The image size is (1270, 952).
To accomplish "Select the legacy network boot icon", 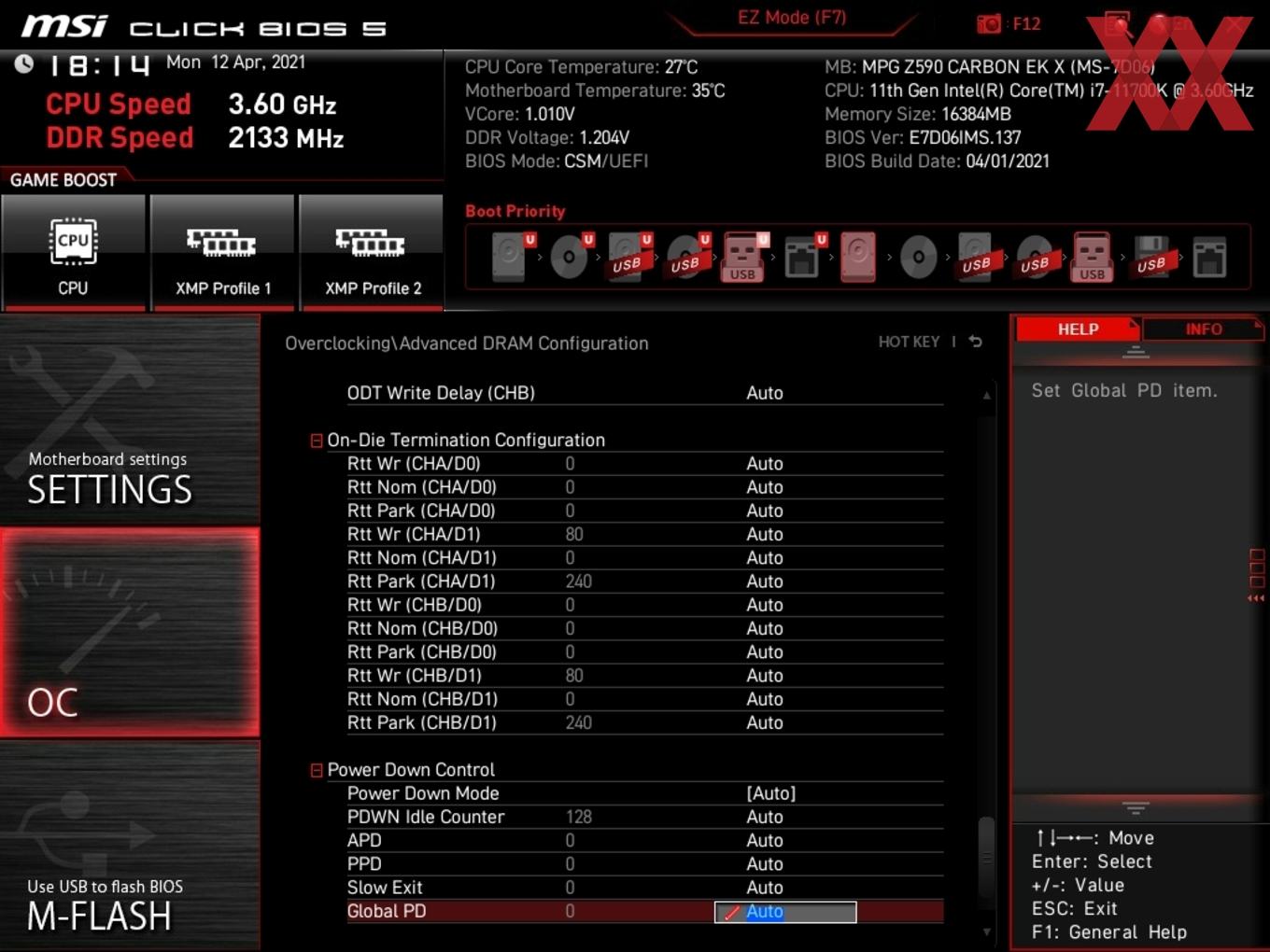I will point(1209,257).
